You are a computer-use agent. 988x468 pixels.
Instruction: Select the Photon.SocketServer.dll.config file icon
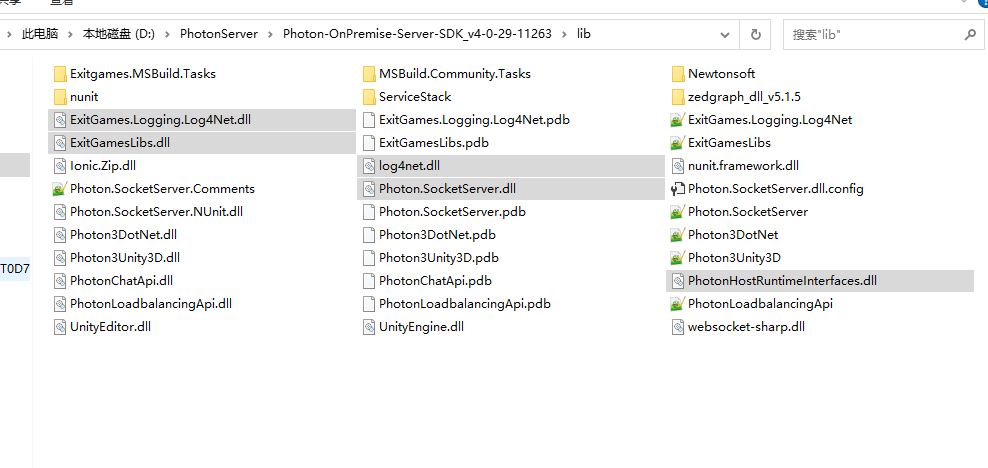(678, 189)
